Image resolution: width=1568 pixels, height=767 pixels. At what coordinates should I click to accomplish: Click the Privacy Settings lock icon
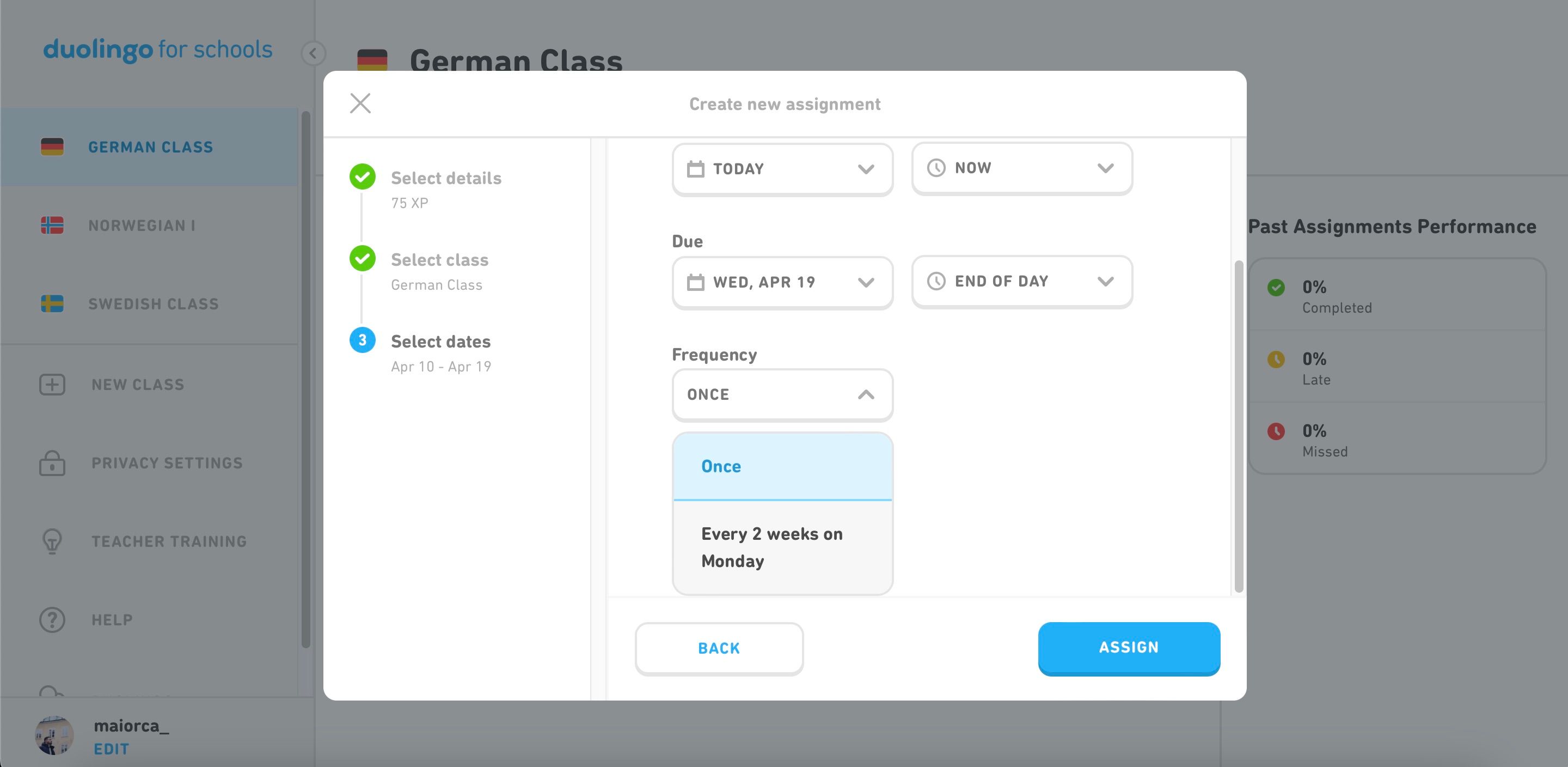52,463
